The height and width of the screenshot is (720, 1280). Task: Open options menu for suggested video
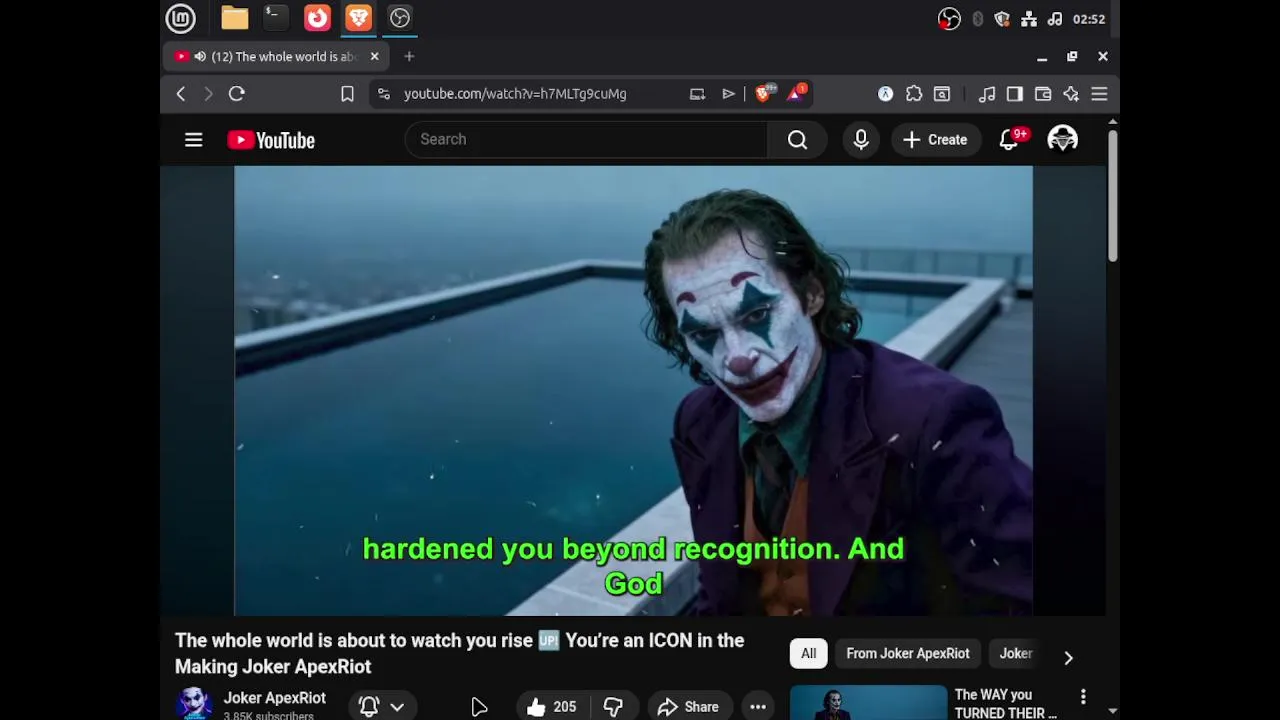tap(1083, 696)
